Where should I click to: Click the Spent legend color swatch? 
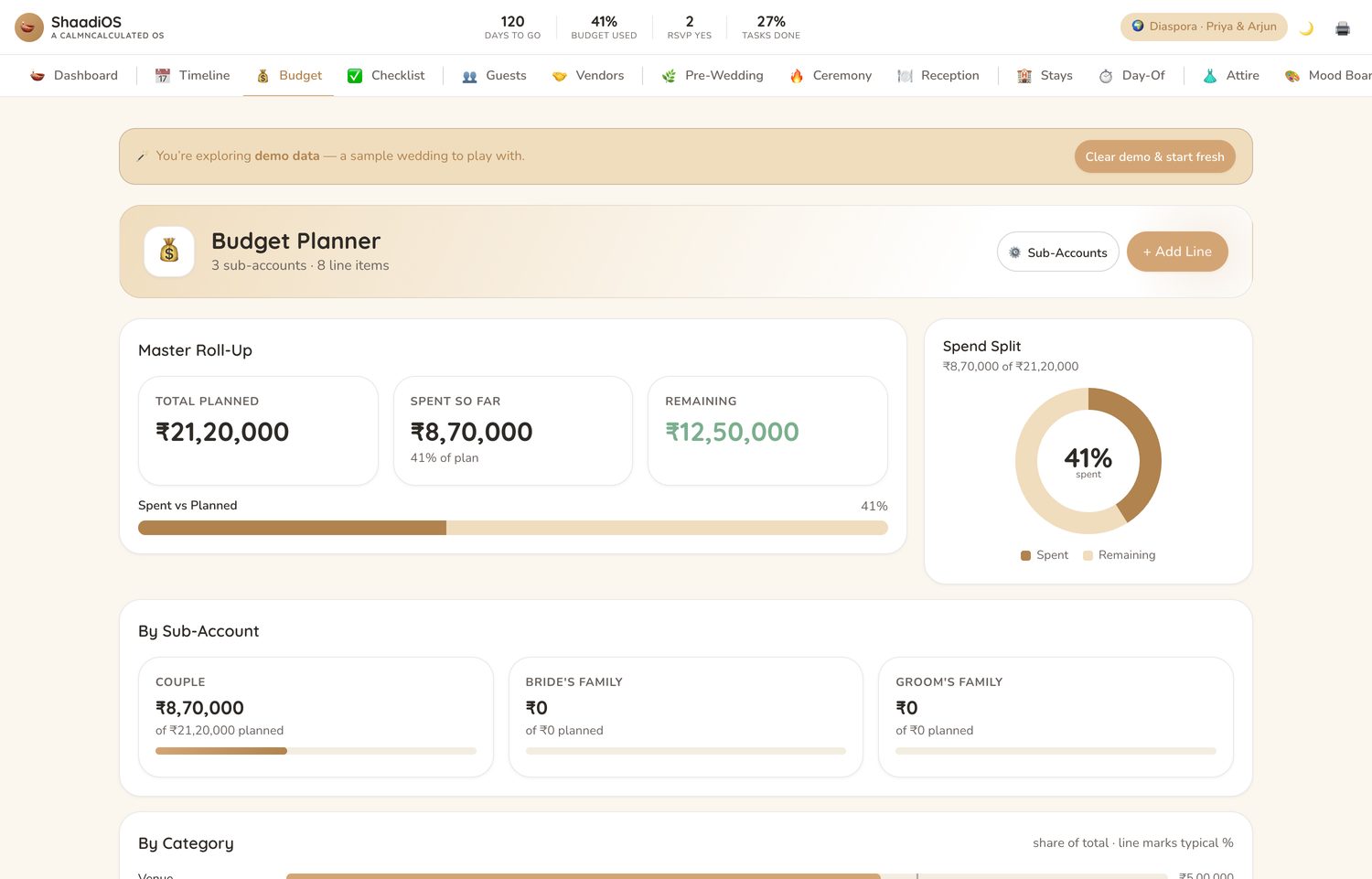pyautogui.click(x=1025, y=555)
